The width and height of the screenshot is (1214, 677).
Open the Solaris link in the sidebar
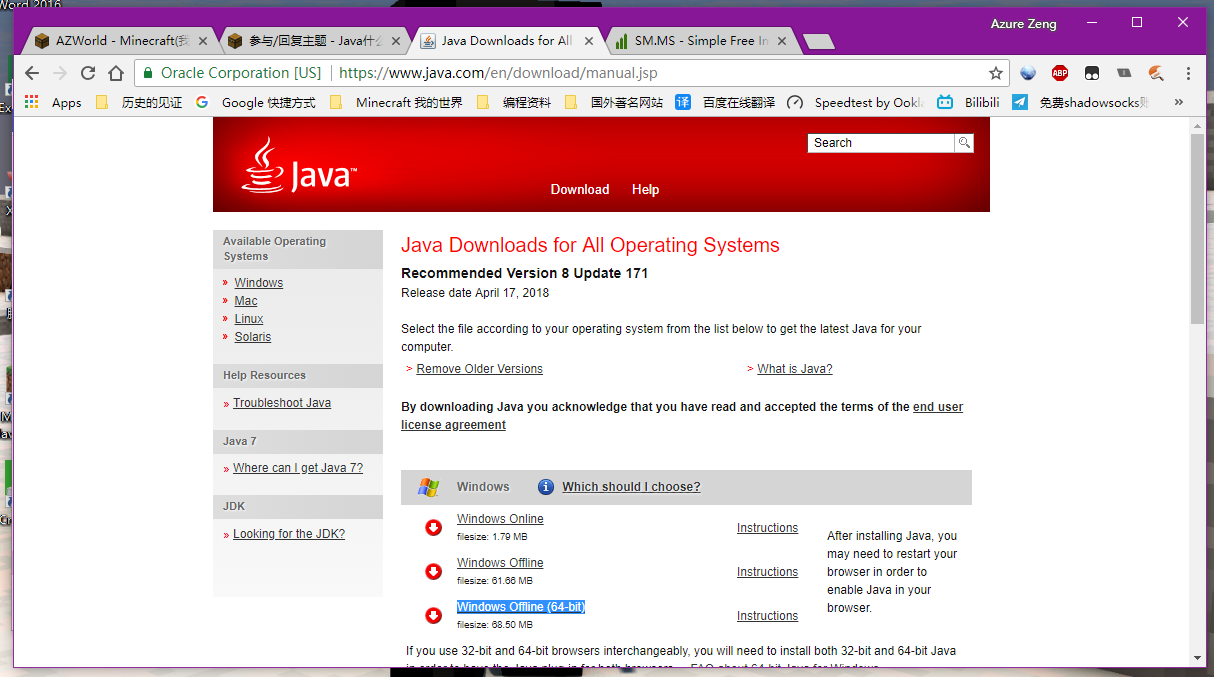tap(253, 337)
